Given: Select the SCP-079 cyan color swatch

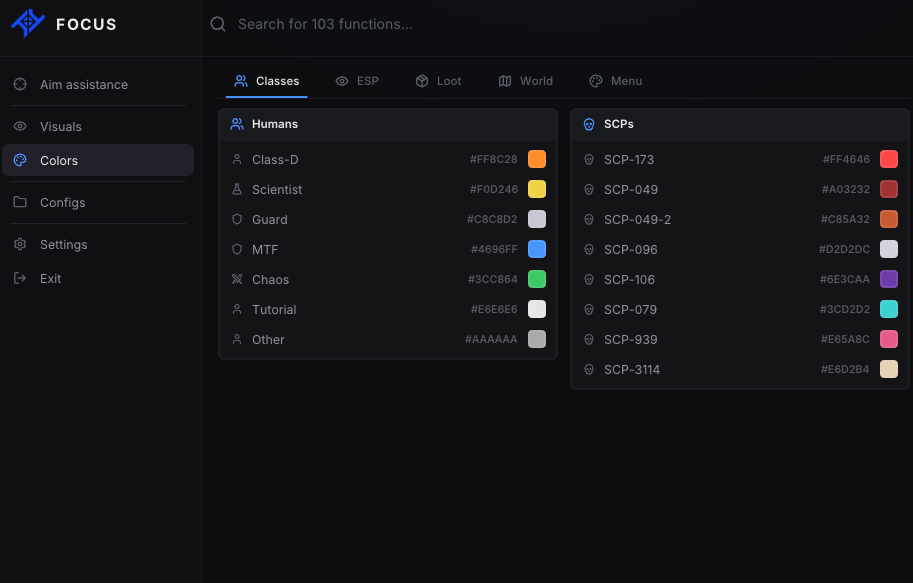Looking at the screenshot, I should 889,309.
